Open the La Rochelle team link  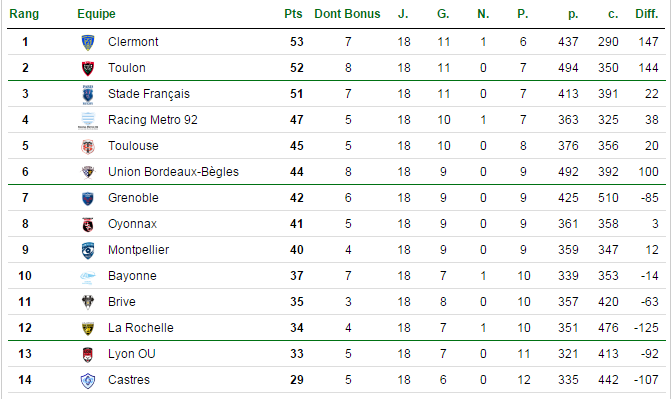coord(141,328)
